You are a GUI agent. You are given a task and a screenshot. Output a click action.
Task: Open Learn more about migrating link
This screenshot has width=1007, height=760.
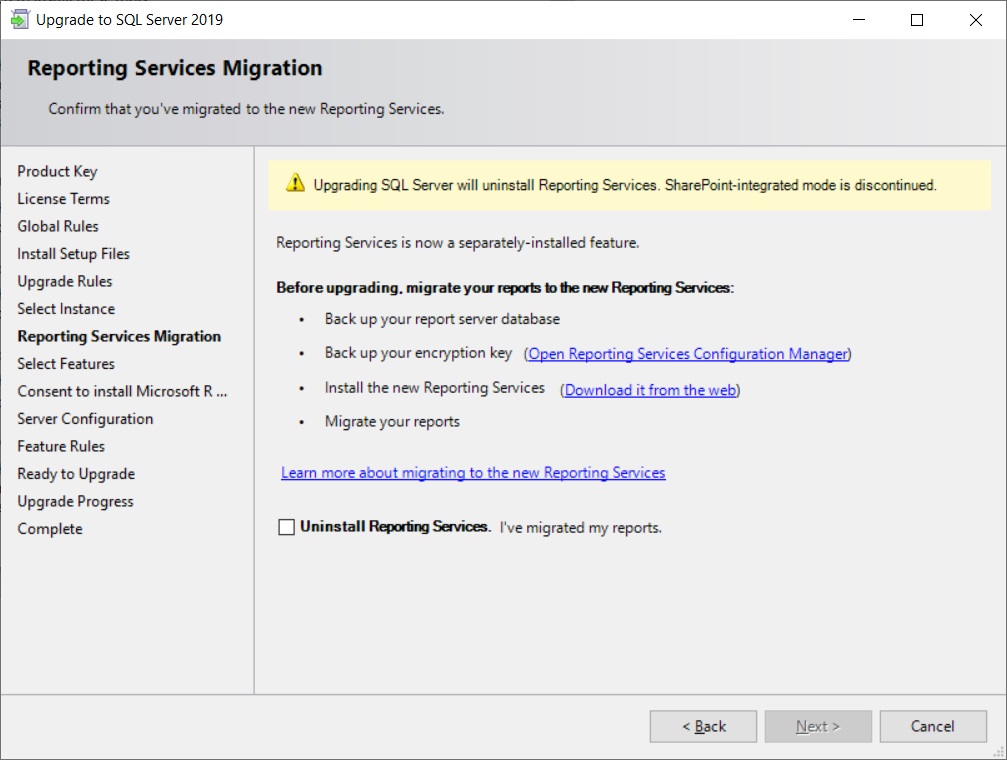[x=473, y=473]
